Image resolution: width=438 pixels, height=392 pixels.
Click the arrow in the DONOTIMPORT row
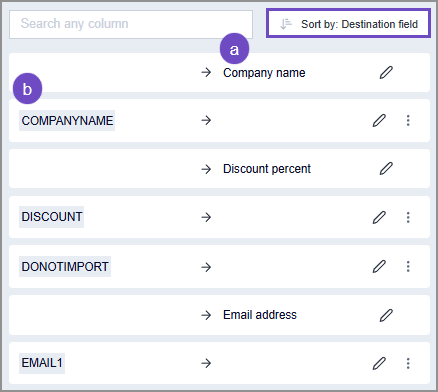point(206,267)
